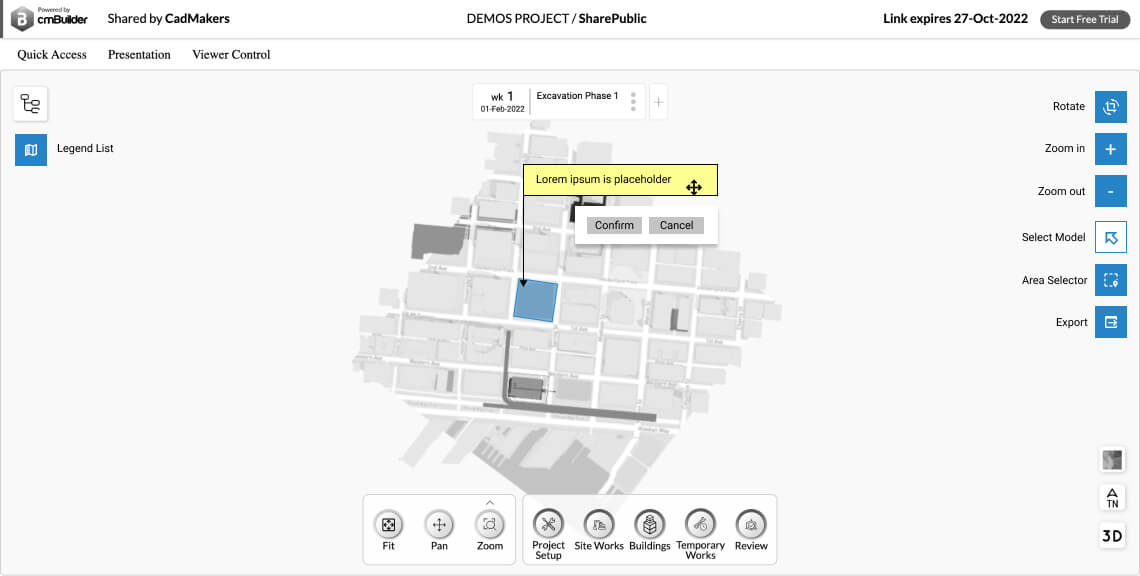Open the Presentation menu
Screen dimensions: 1140x576
[139, 55]
